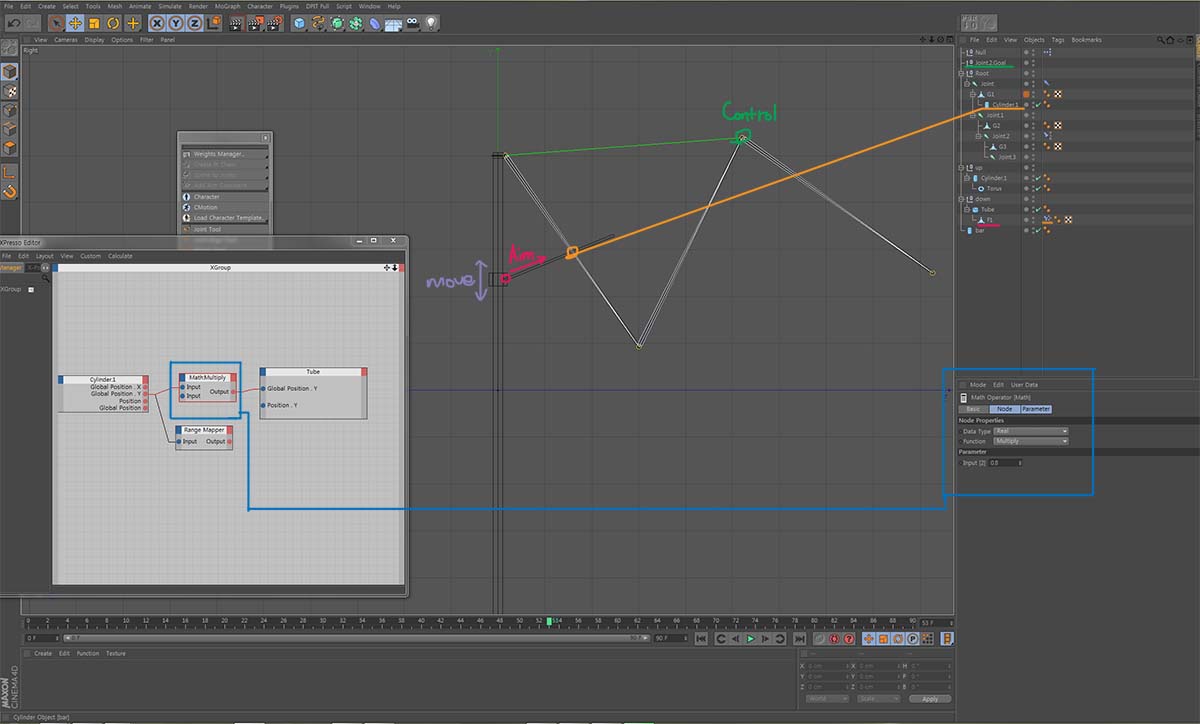This screenshot has width=1200, height=724.
Task: Toggle the Z axis lock
Action: click(x=193, y=23)
